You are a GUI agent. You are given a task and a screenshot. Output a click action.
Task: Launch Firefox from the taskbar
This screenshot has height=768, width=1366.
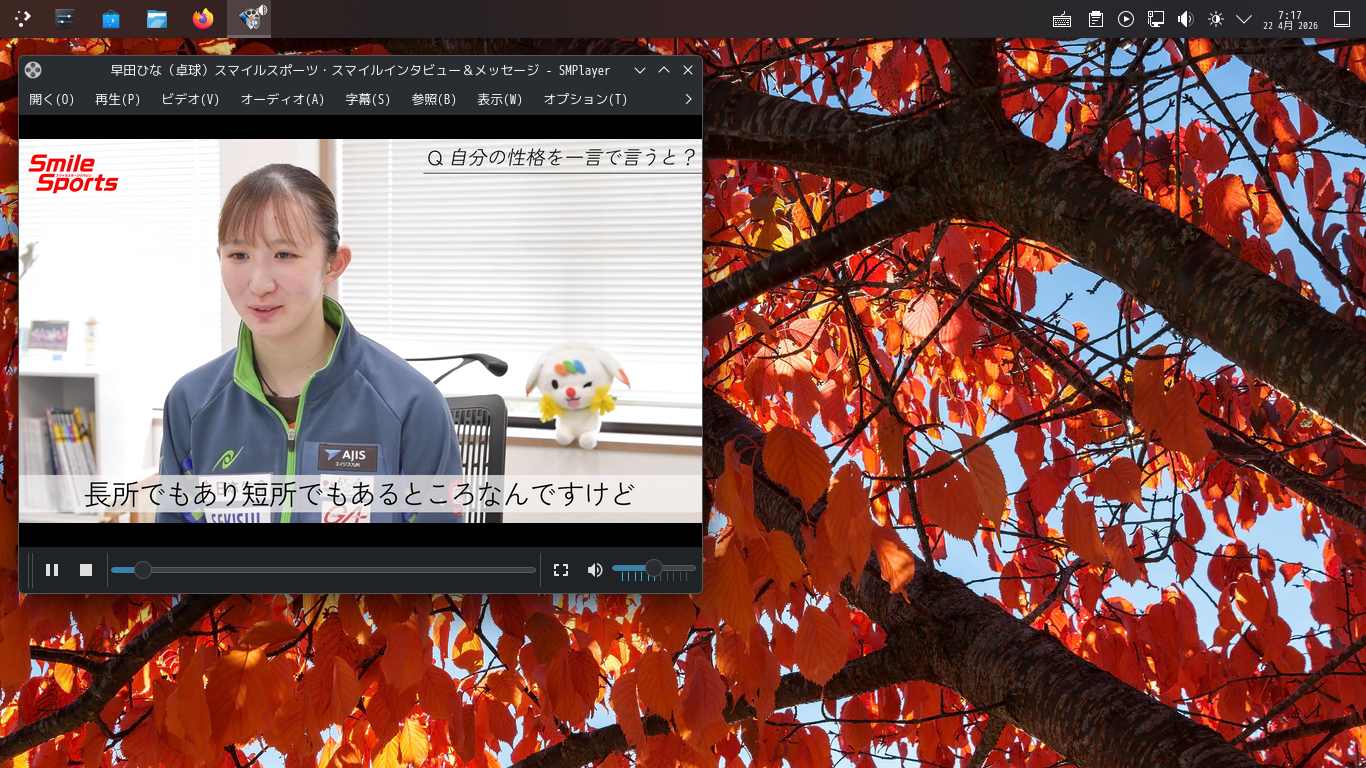pos(203,17)
